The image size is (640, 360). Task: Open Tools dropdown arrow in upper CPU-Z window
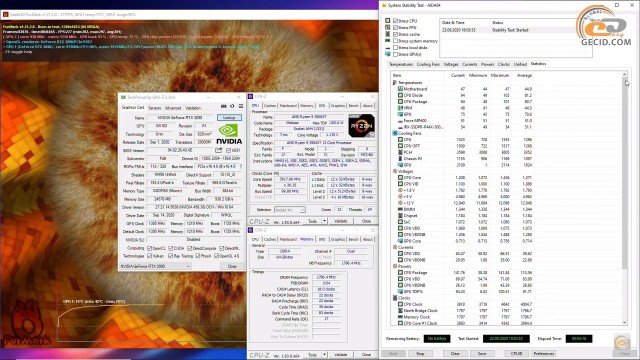(324, 221)
